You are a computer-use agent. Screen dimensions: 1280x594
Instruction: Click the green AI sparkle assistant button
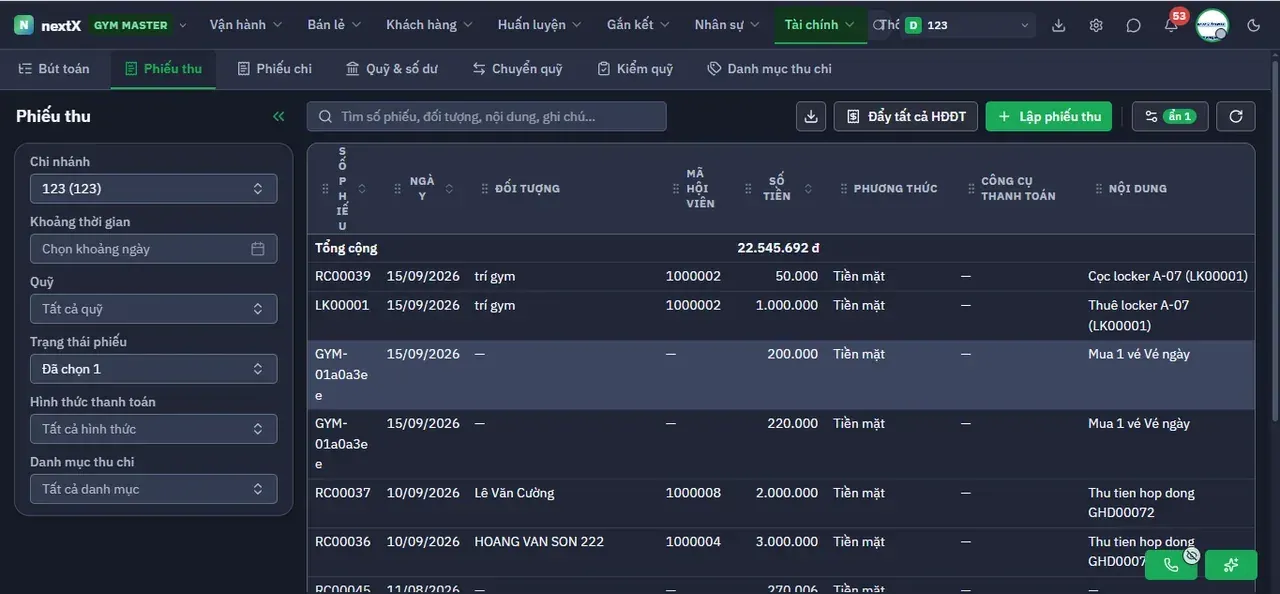click(x=1231, y=565)
